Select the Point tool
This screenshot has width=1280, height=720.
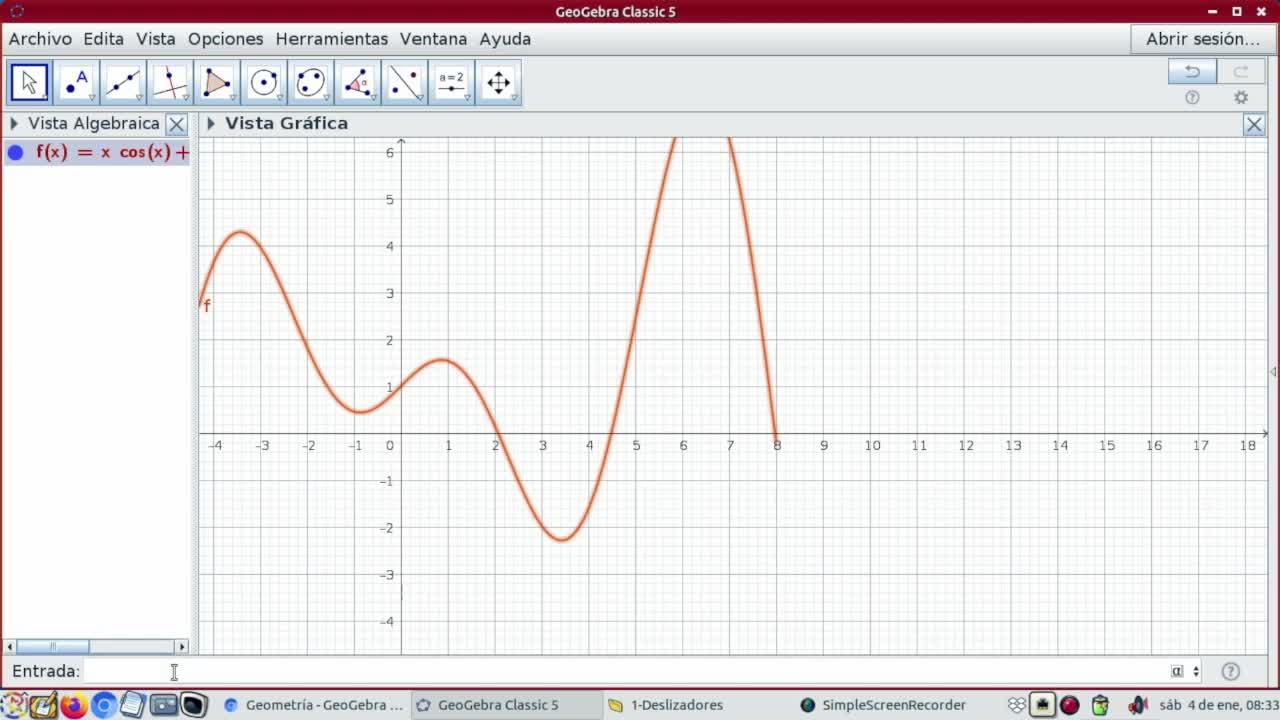76,83
